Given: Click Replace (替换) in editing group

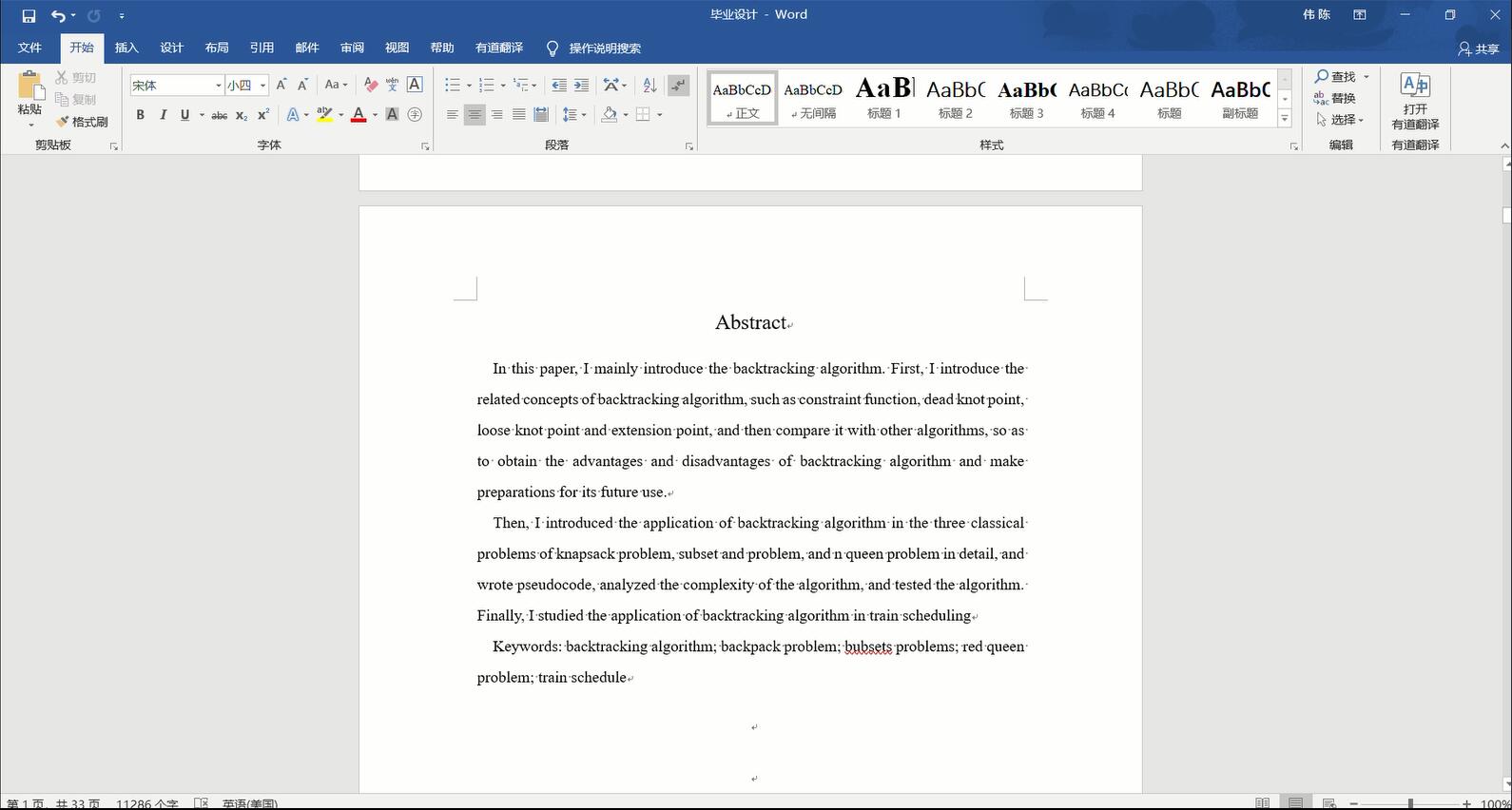Looking at the screenshot, I should click(x=1335, y=98).
